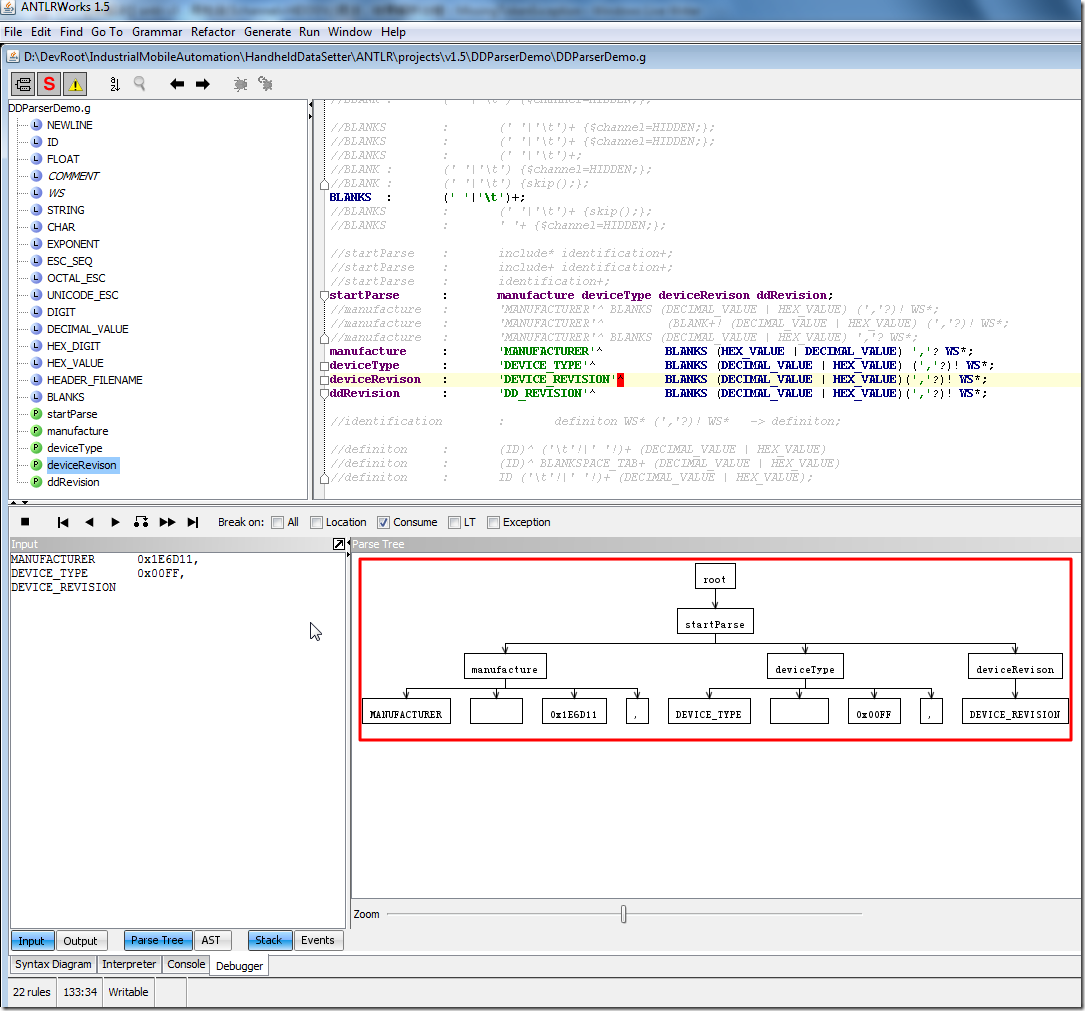Open the Grammar menu

(x=157, y=32)
